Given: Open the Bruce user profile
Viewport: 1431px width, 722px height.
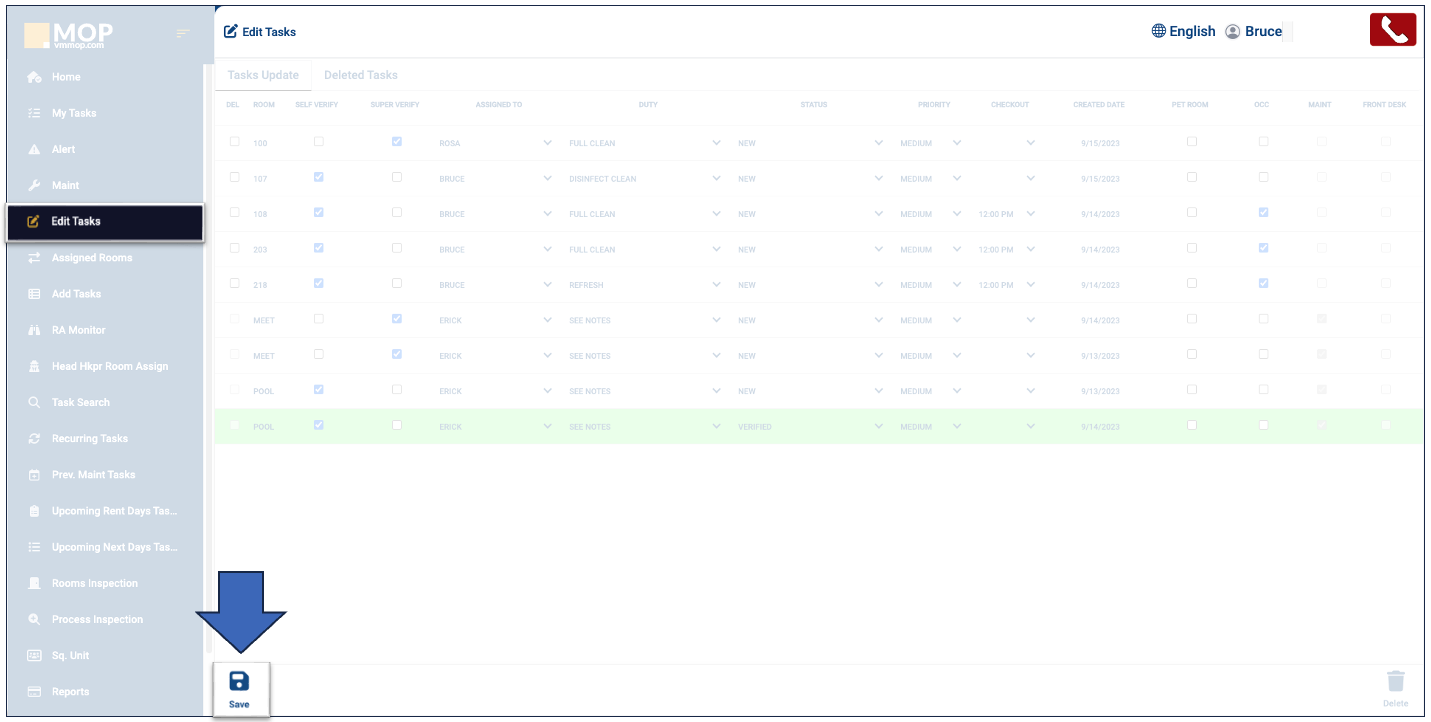Looking at the screenshot, I should pyautogui.click(x=1254, y=31).
